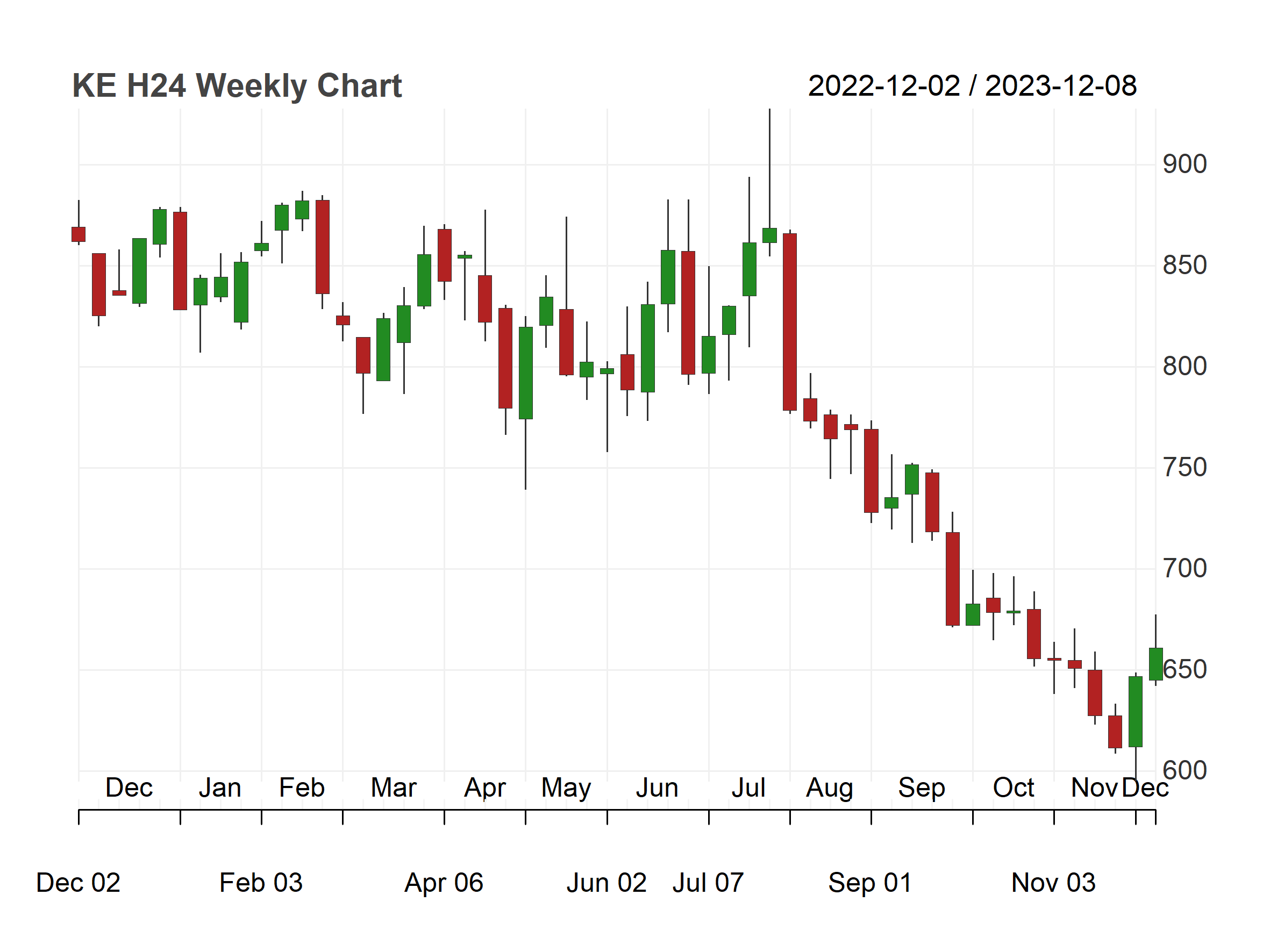Click the 800 price level label

click(1185, 367)
